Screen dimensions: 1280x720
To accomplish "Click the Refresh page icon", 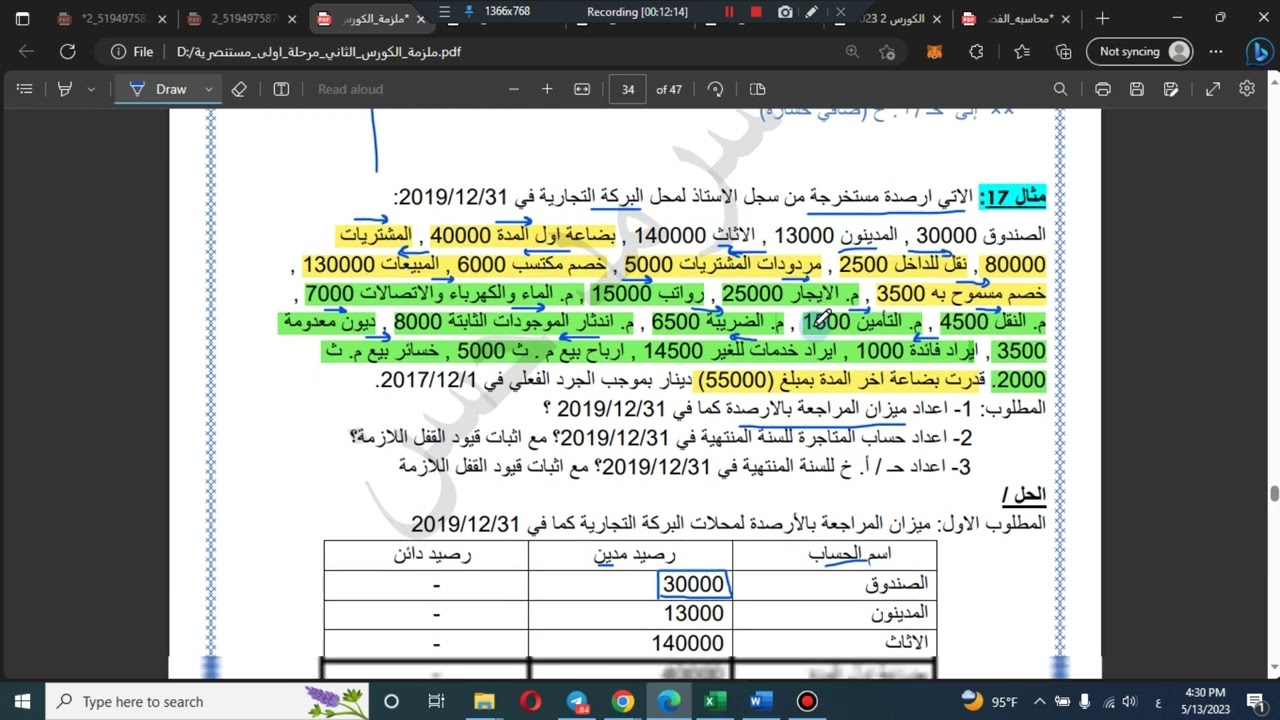I will point(67,52).
